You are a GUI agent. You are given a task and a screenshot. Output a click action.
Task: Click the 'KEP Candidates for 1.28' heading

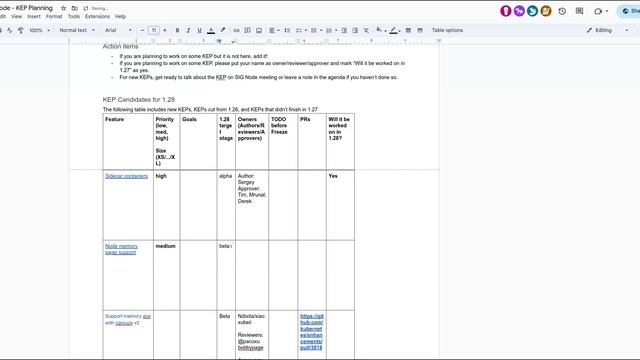point(138,100)
